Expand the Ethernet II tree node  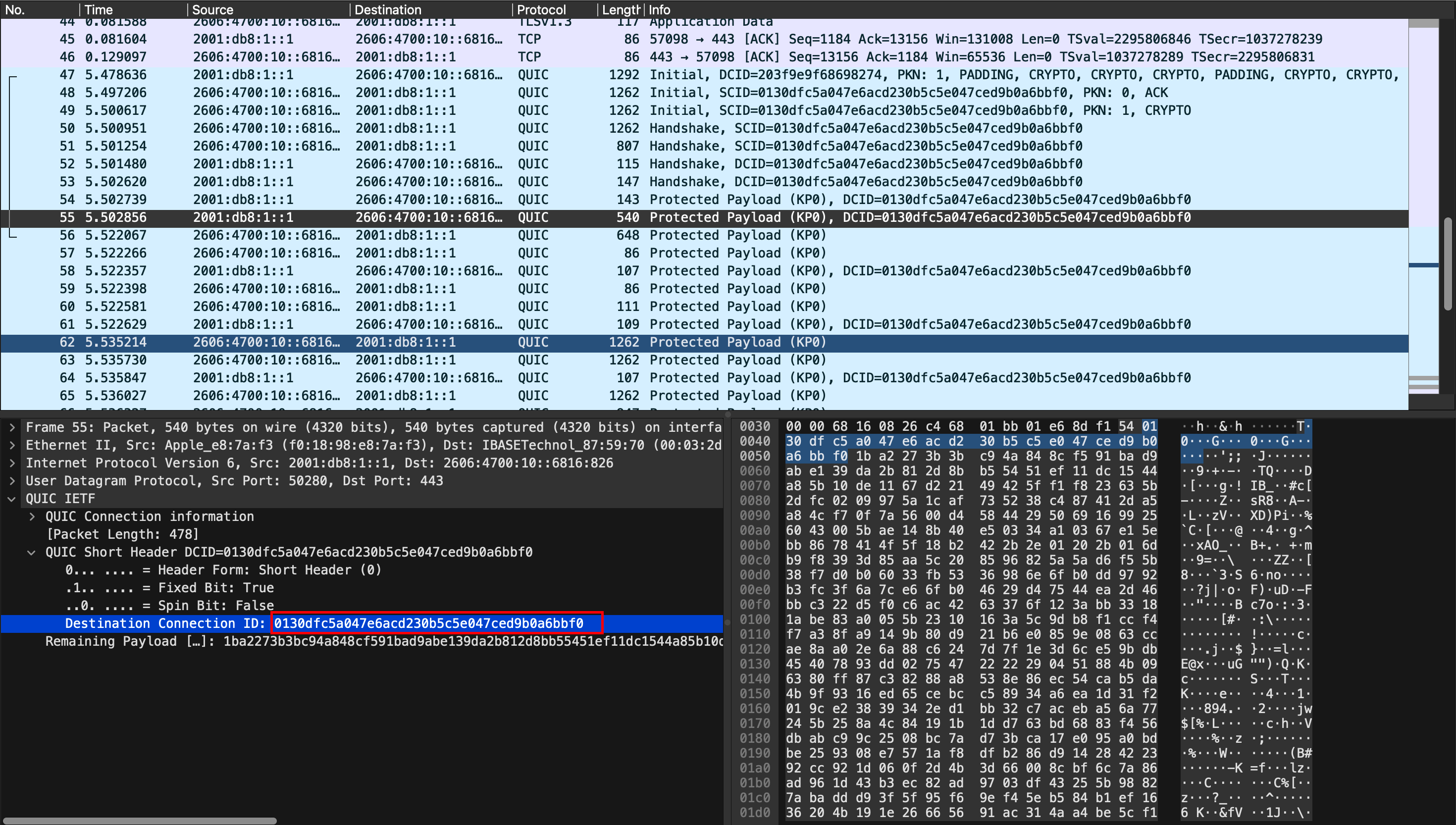tap(12, 445)
